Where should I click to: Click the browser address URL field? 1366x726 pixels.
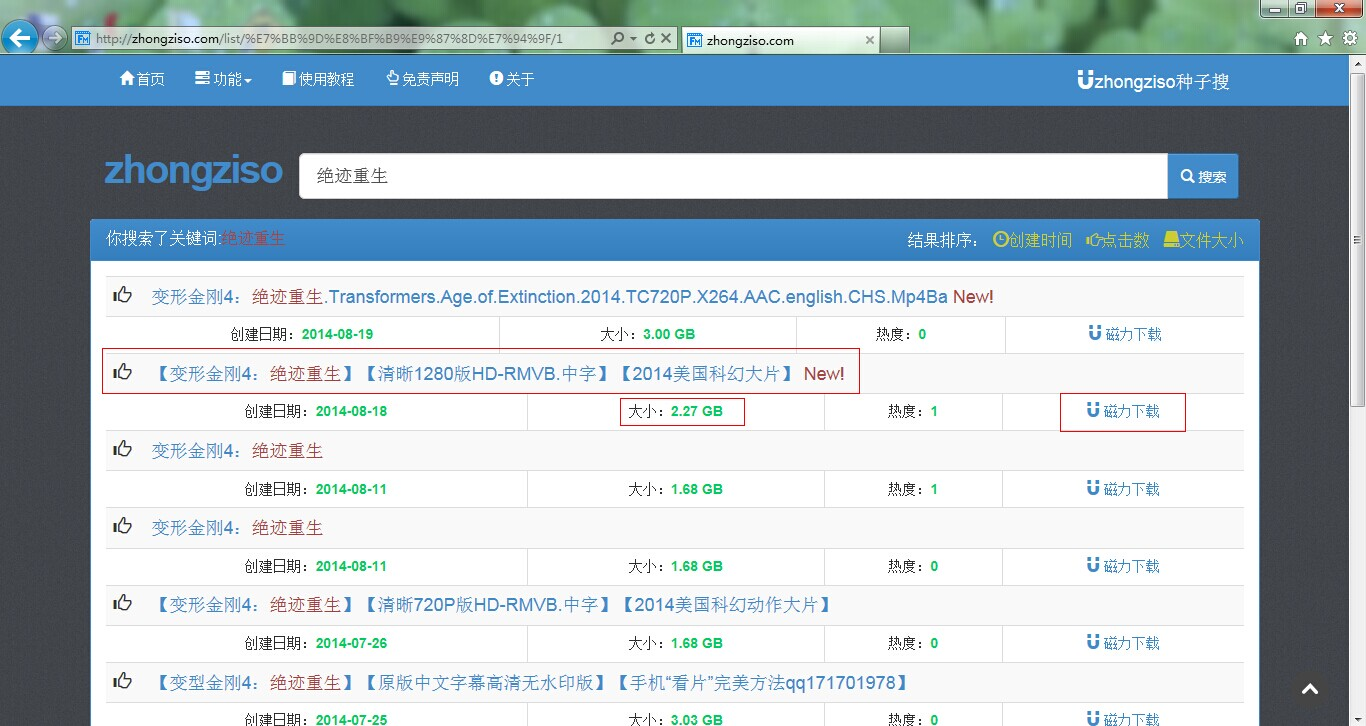click(340, 39)
